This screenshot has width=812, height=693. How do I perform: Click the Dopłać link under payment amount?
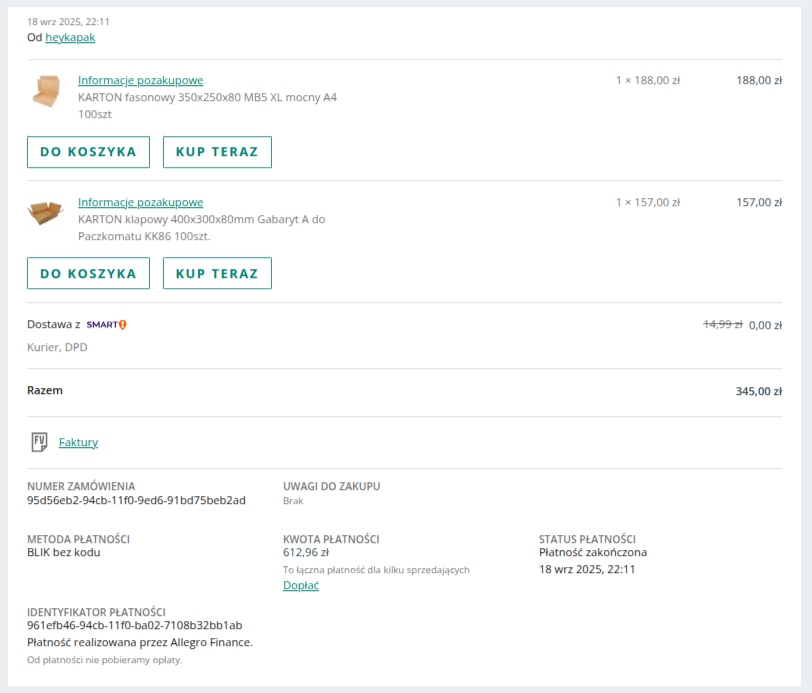click(301, 586)
